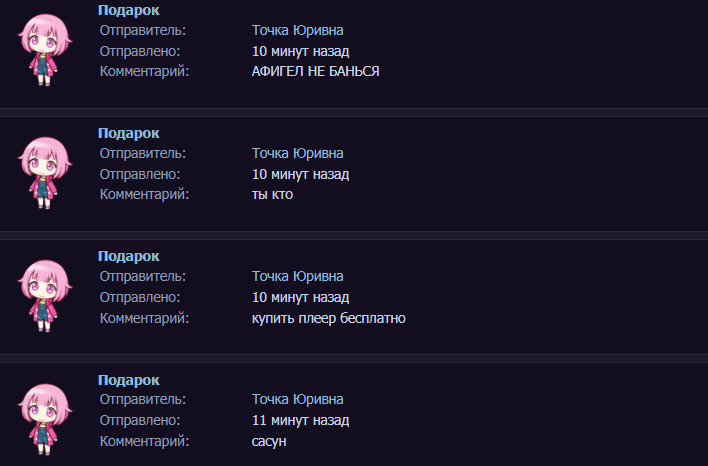Open Точка Юривна sender link in the "сасун" gift
This screenshot has height=466, width=708.
click(x=298, y=400)
